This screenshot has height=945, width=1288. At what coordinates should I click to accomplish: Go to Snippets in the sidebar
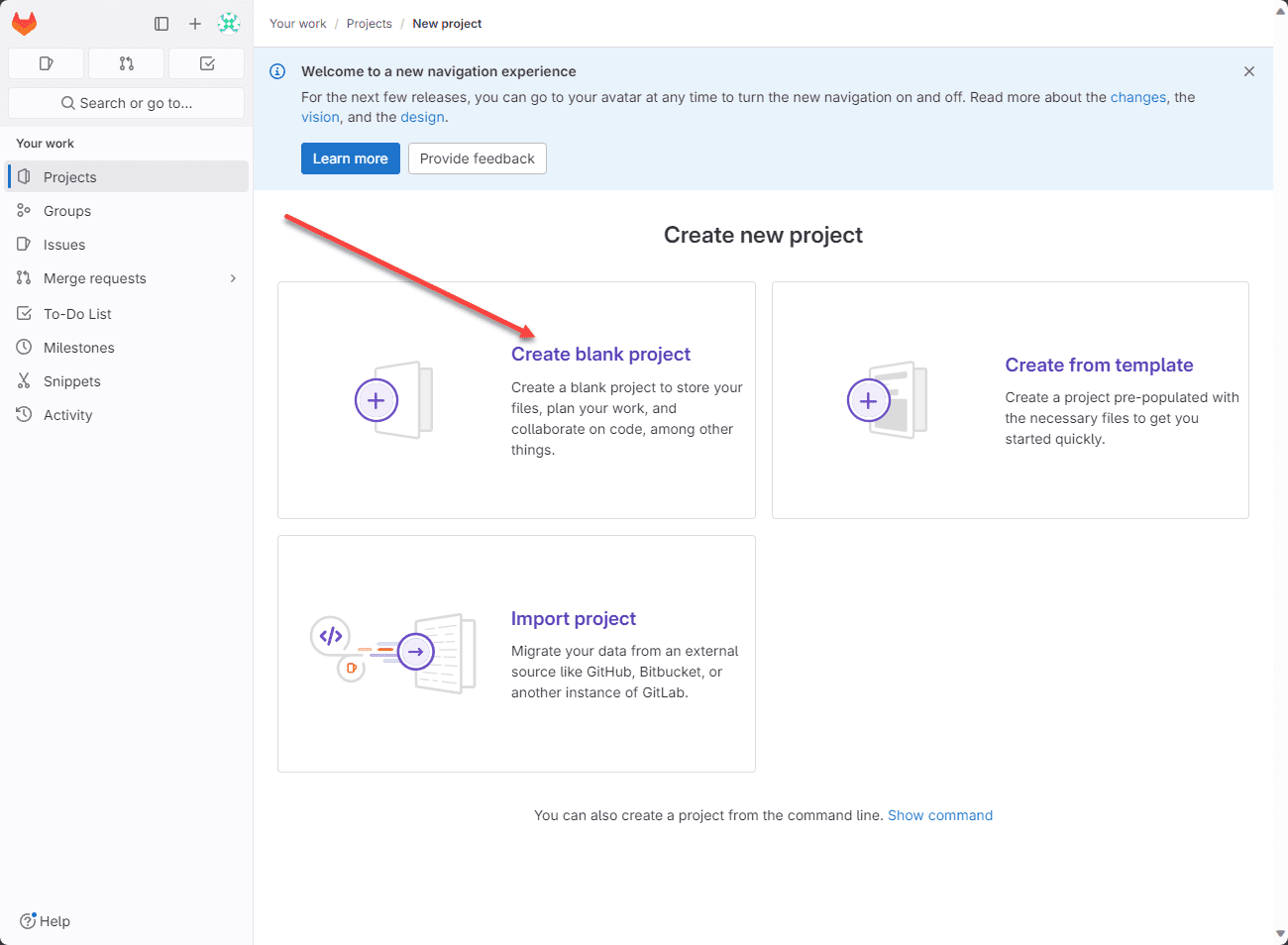pyautogui.click(x=72, y=381)
